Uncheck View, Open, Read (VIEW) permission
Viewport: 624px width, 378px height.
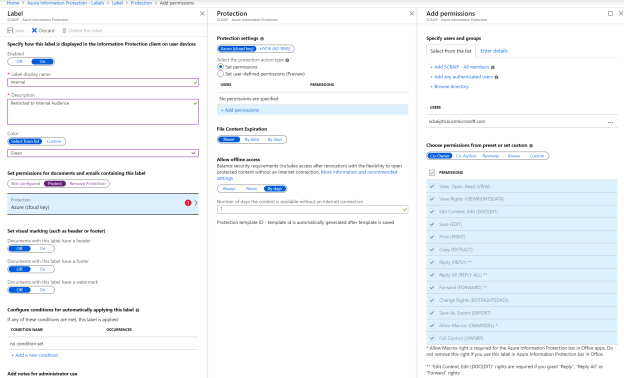click(432, 186)
